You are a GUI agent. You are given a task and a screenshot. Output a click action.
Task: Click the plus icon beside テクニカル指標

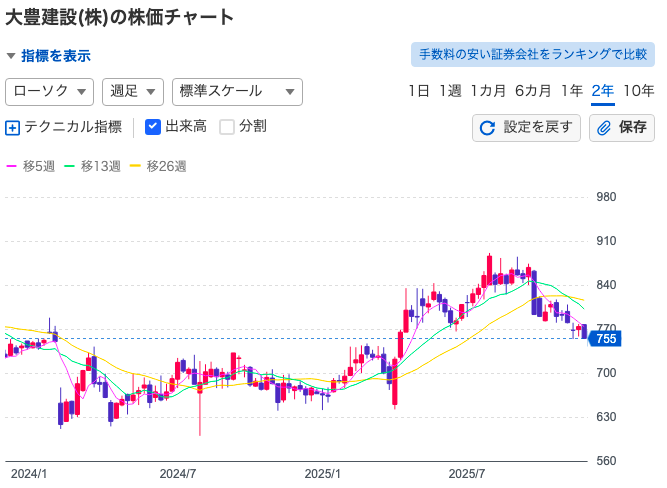13,127
